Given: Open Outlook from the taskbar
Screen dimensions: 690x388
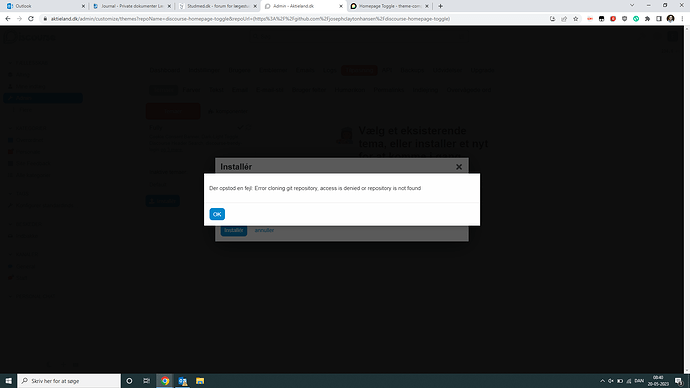Looking at the screenshot, I should tap(183, 381).
